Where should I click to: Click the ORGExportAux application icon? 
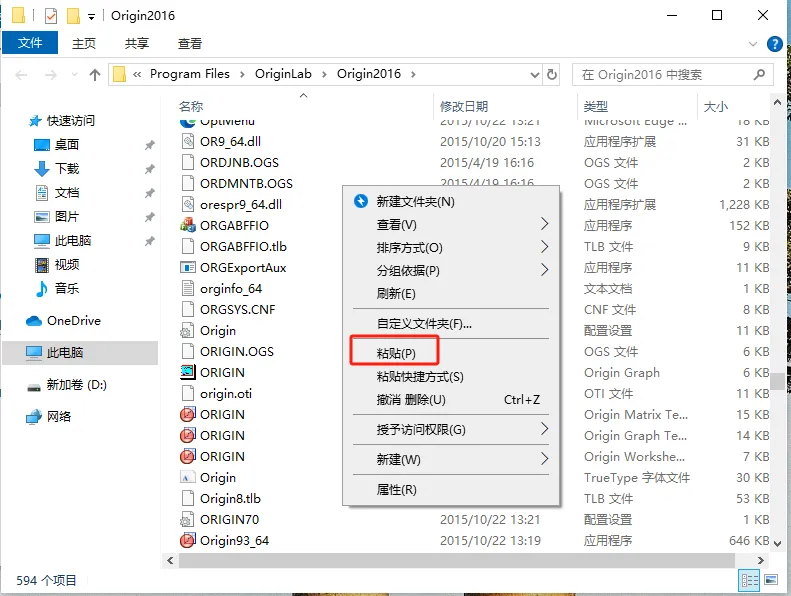tap(188, 267)
